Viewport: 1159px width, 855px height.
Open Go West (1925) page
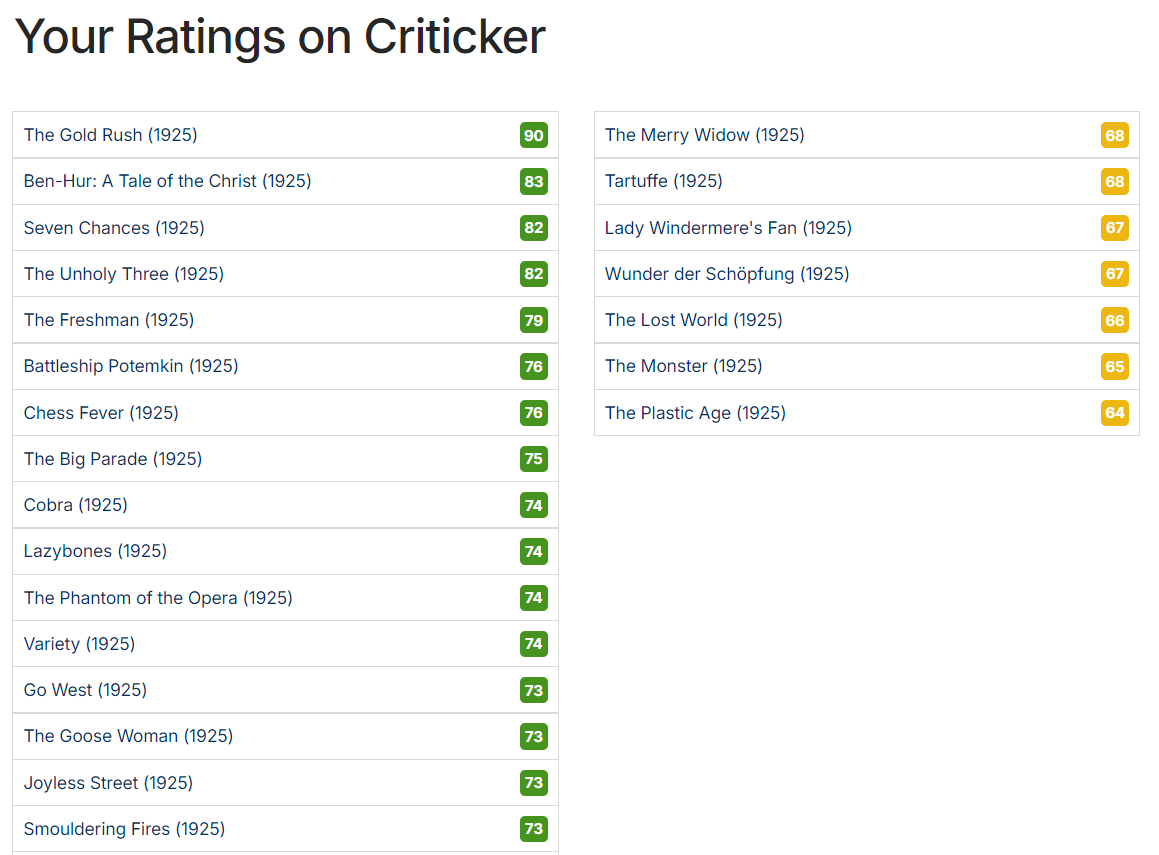85,690
